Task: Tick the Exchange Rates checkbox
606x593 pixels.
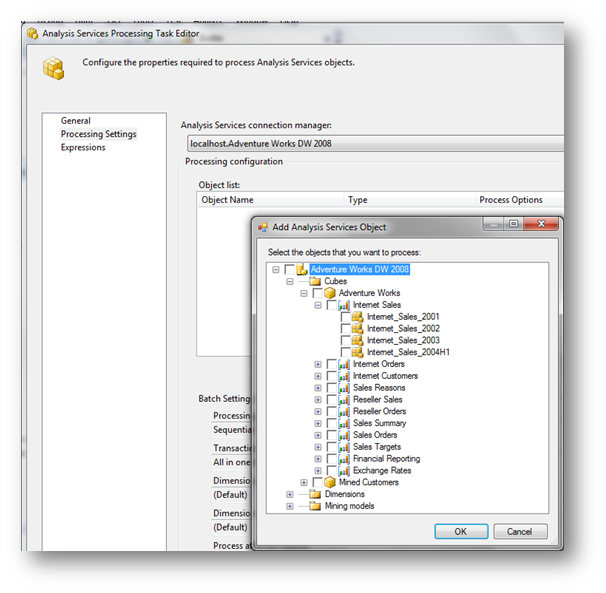Action: (332, 471)
